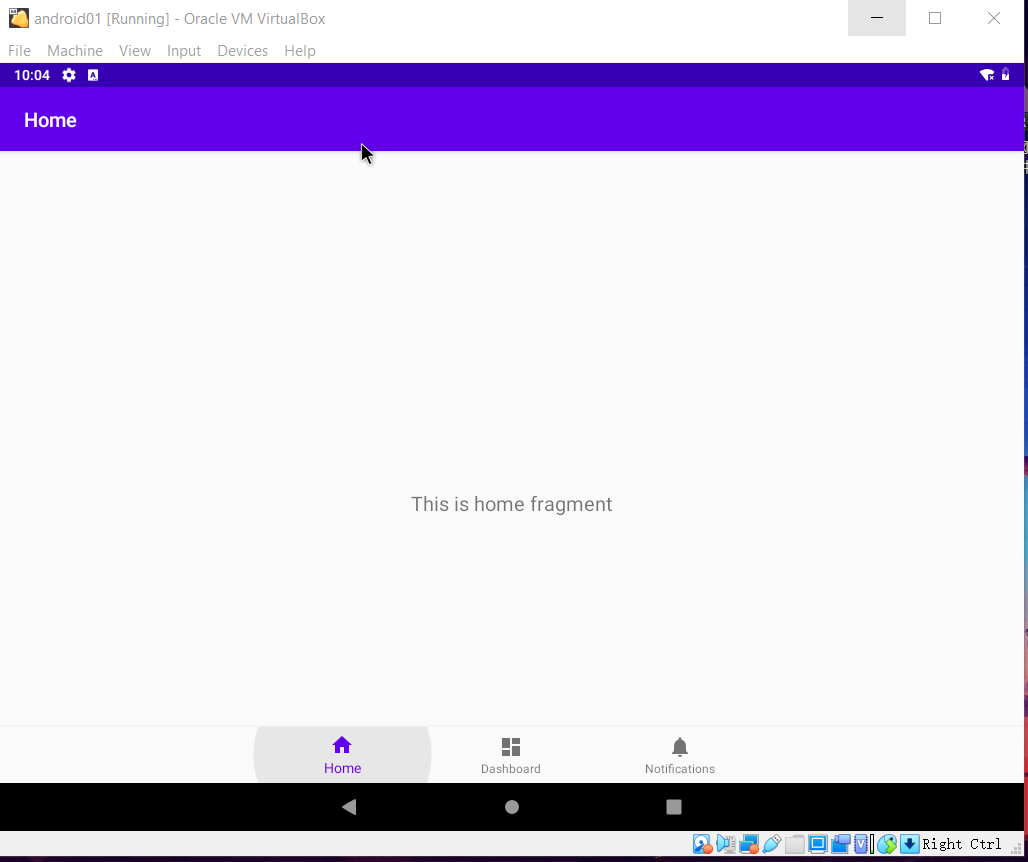This screenshot has height=862, width=1028.
Task: Minimize the VirtualBox window
Action: click(x=877, y=18)
